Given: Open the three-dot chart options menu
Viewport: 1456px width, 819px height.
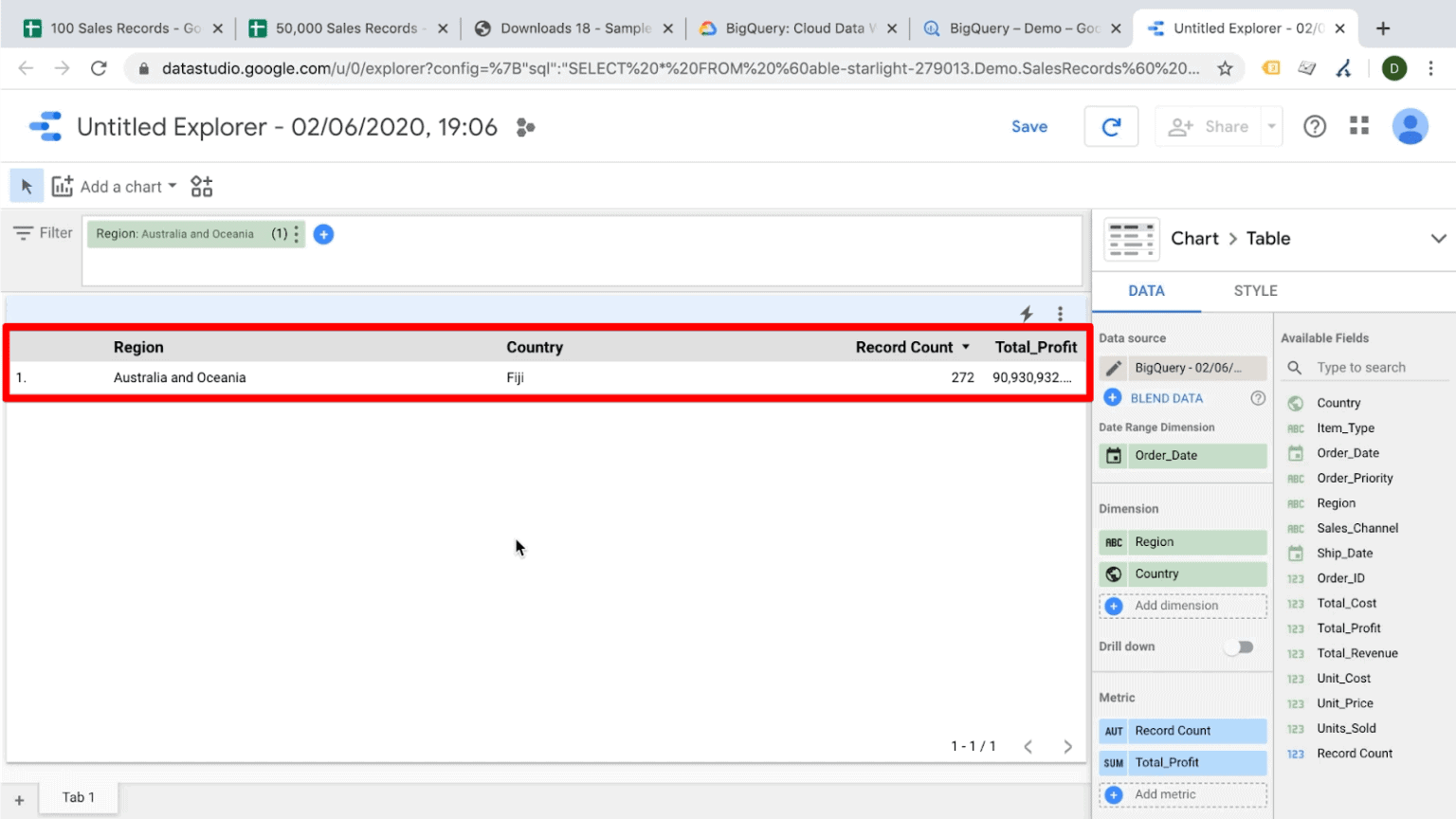Looking at the screenshot, I should click(1059, 313).
